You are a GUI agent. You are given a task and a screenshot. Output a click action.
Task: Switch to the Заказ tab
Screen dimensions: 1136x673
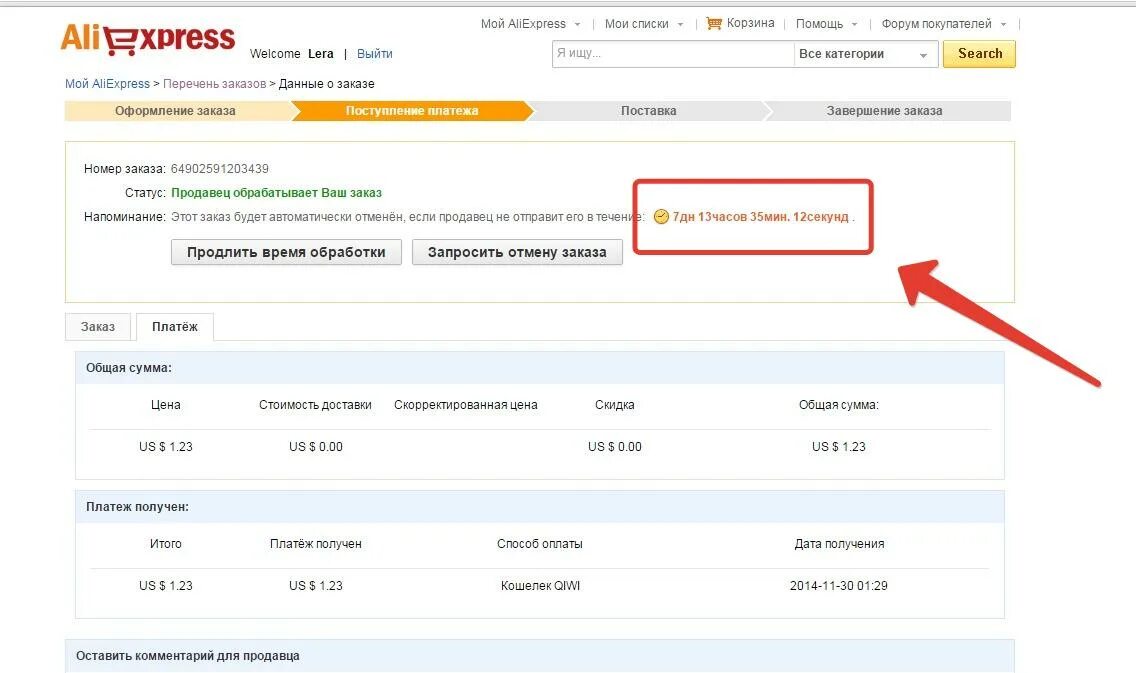click(x=98, y=327)
